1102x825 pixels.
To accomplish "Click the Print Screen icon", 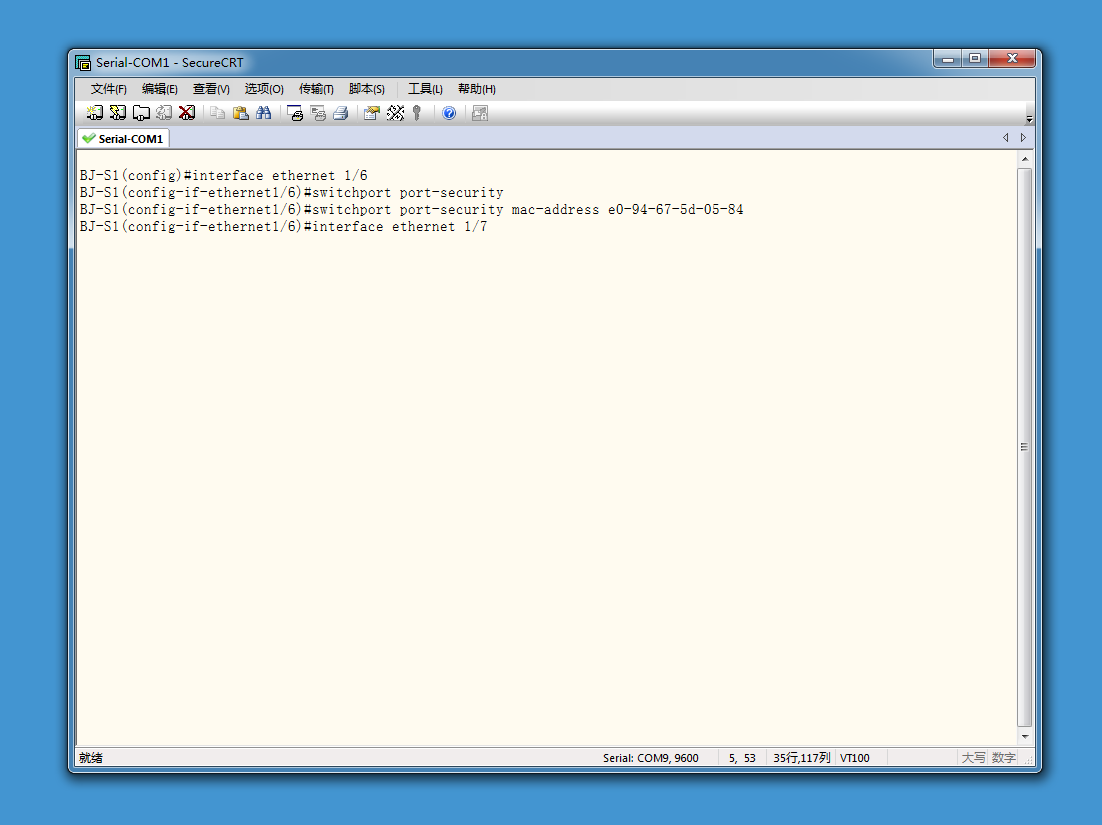I will click(x=295, y=113).
